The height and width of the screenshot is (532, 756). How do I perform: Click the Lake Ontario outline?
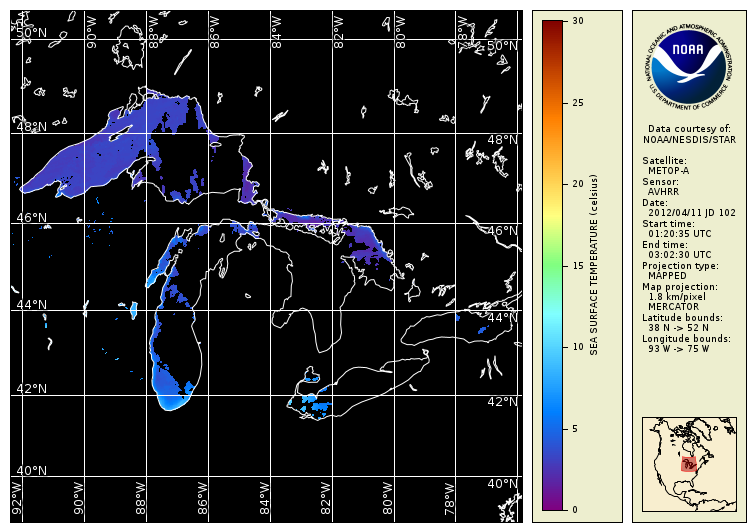(456, 328)
